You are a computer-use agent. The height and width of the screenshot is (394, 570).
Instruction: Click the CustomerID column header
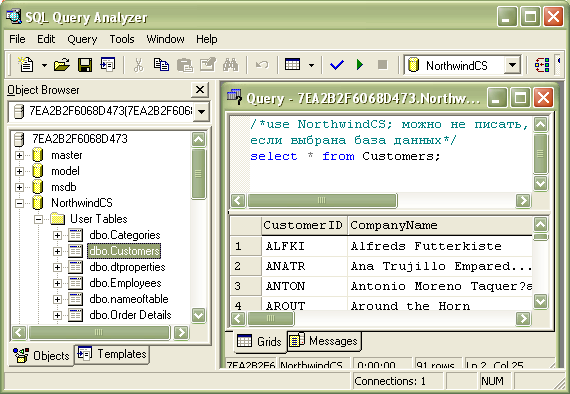coord(304,225)
